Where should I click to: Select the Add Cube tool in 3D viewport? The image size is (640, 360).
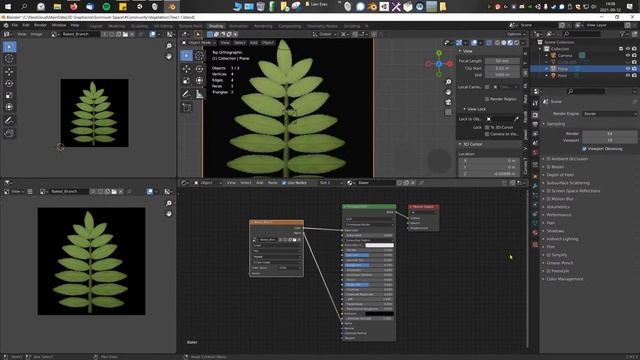pos(187,107)
